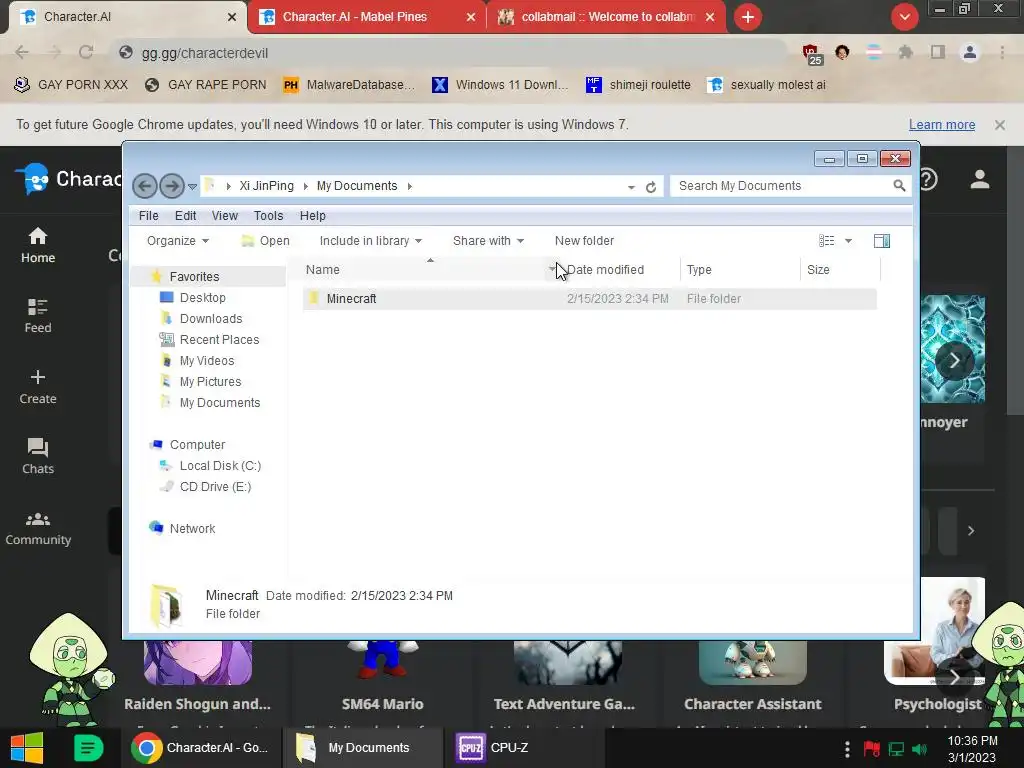Image resolution: width=1024 pixels, height=768 pixels.
Task: Change view with the view icon
Action: (x=826, y=241)
